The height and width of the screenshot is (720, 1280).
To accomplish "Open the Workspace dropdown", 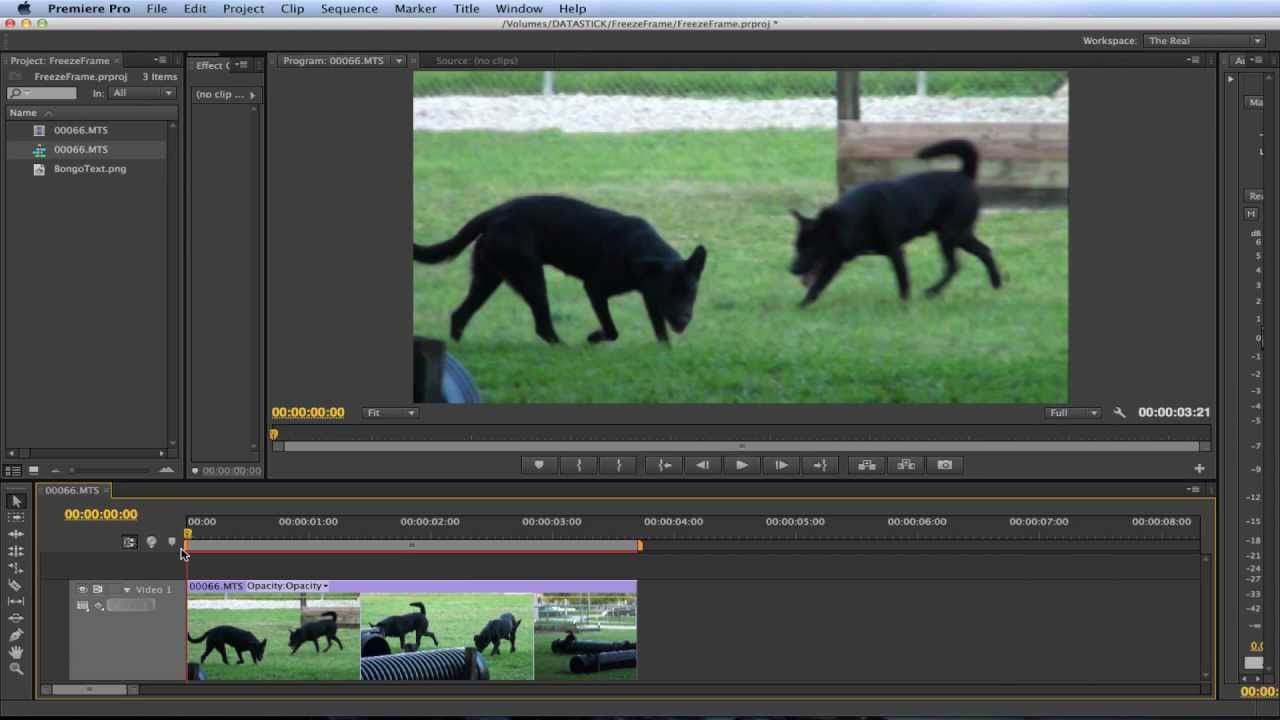I will tap(1204, 41).
